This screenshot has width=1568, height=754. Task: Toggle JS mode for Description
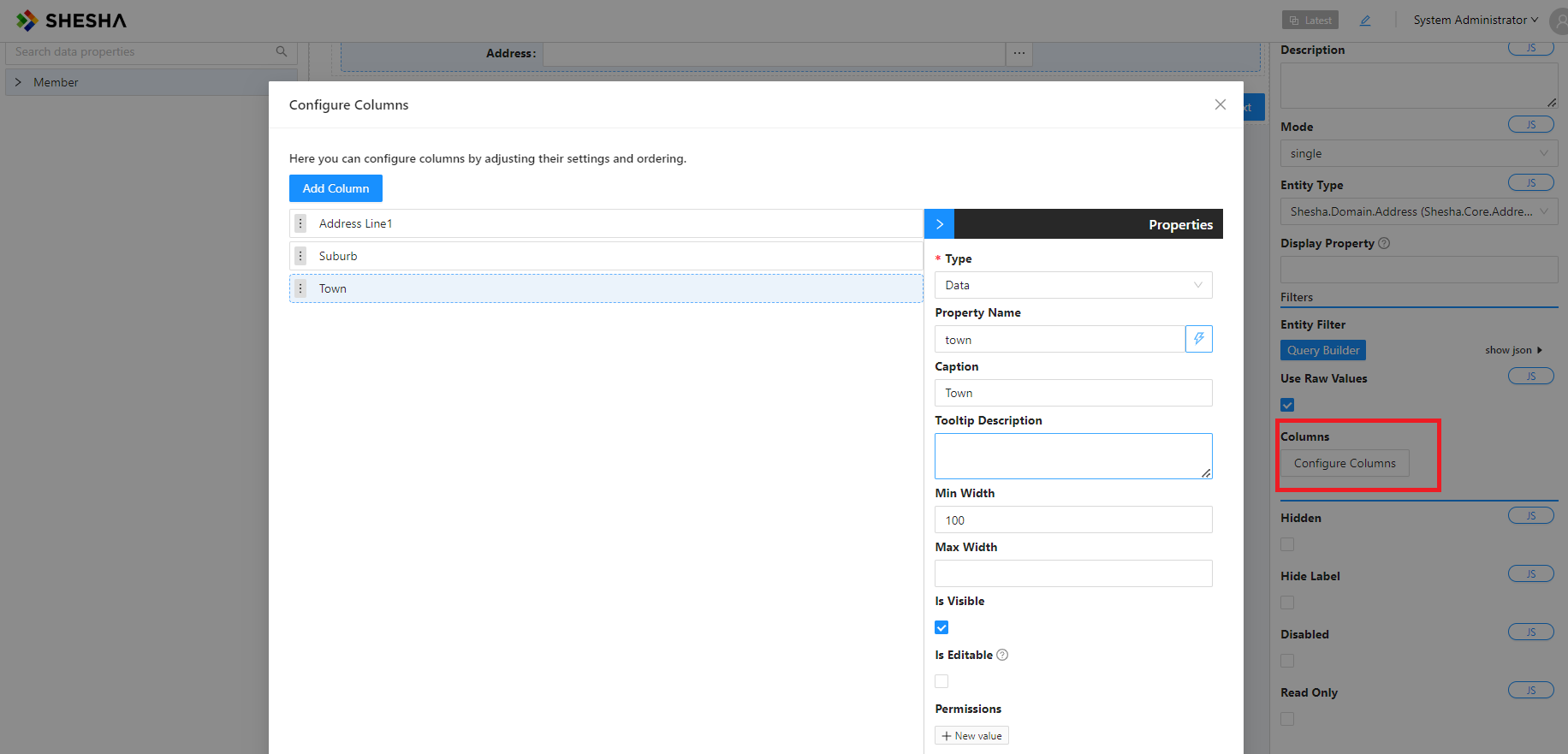pyautogui.click(x=1531, y=48)
